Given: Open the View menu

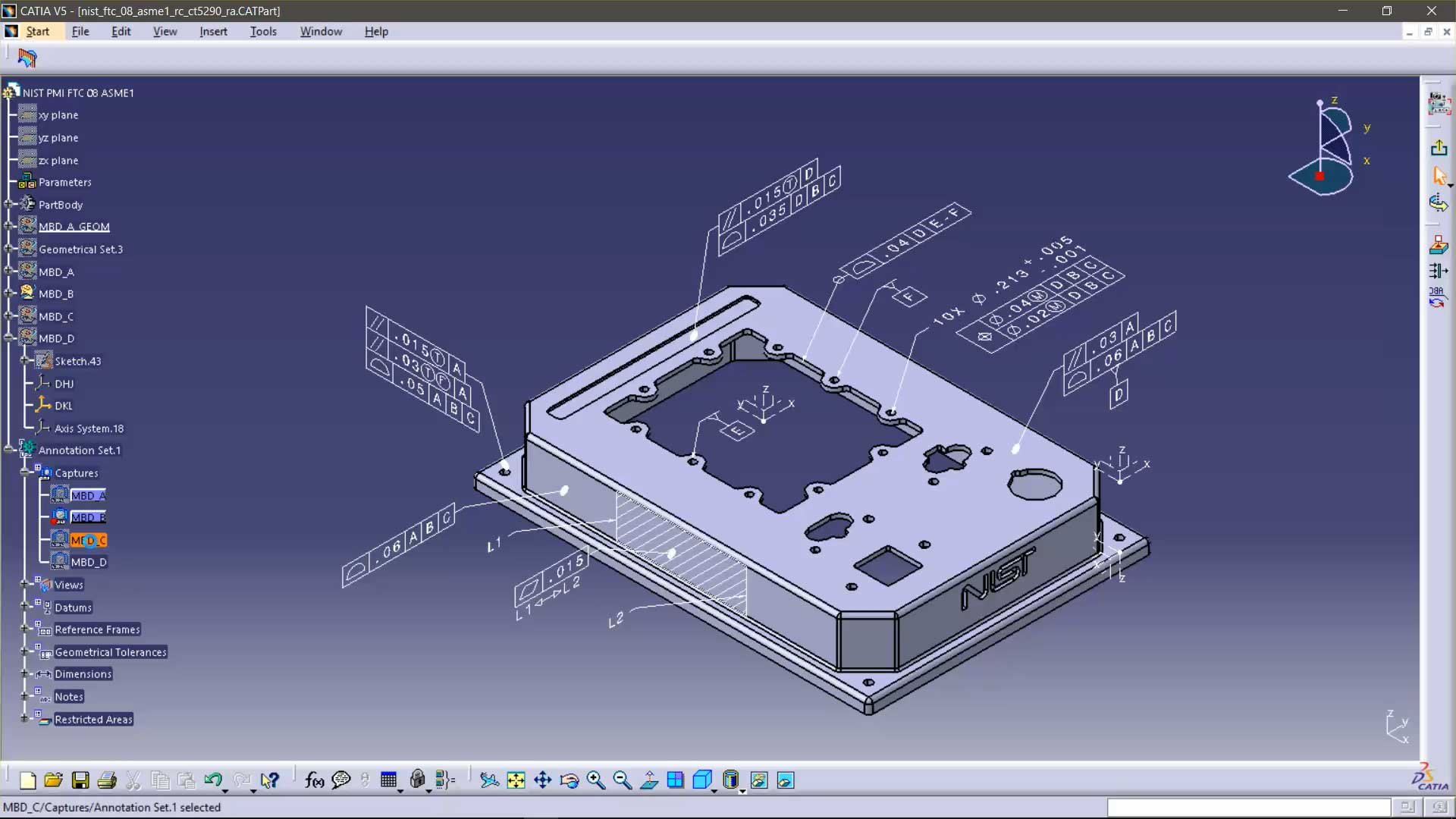Looking at the screenshot, I should [x=165, y=31].
